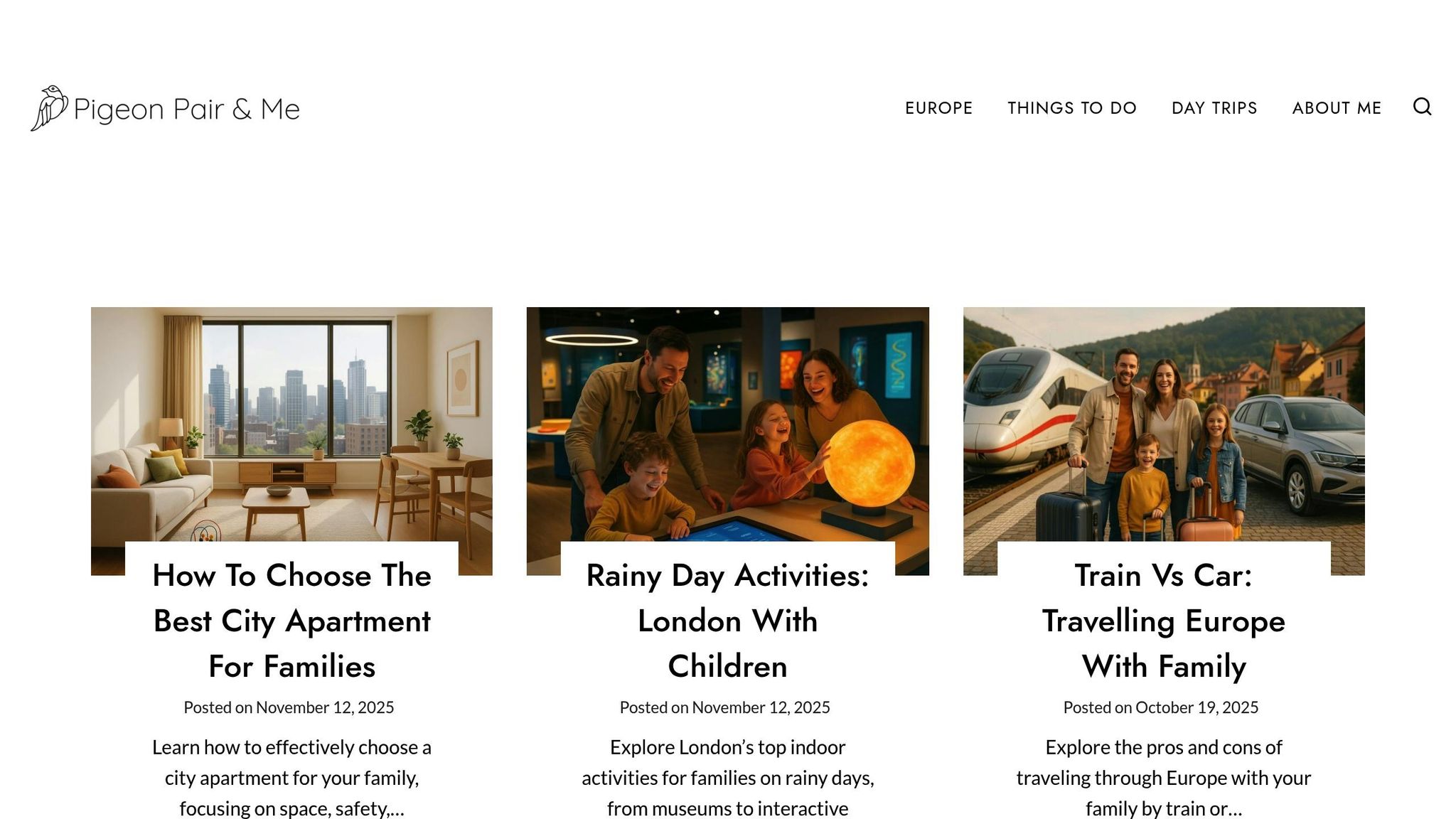The image size is (1456, 819).
Task: Click the London indoor activities excerpt
Action: [x=727, y=778]
